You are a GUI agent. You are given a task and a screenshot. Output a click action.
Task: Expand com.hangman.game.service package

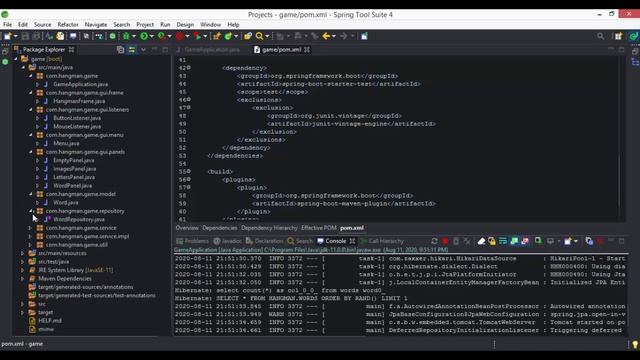tap(31, 228)
